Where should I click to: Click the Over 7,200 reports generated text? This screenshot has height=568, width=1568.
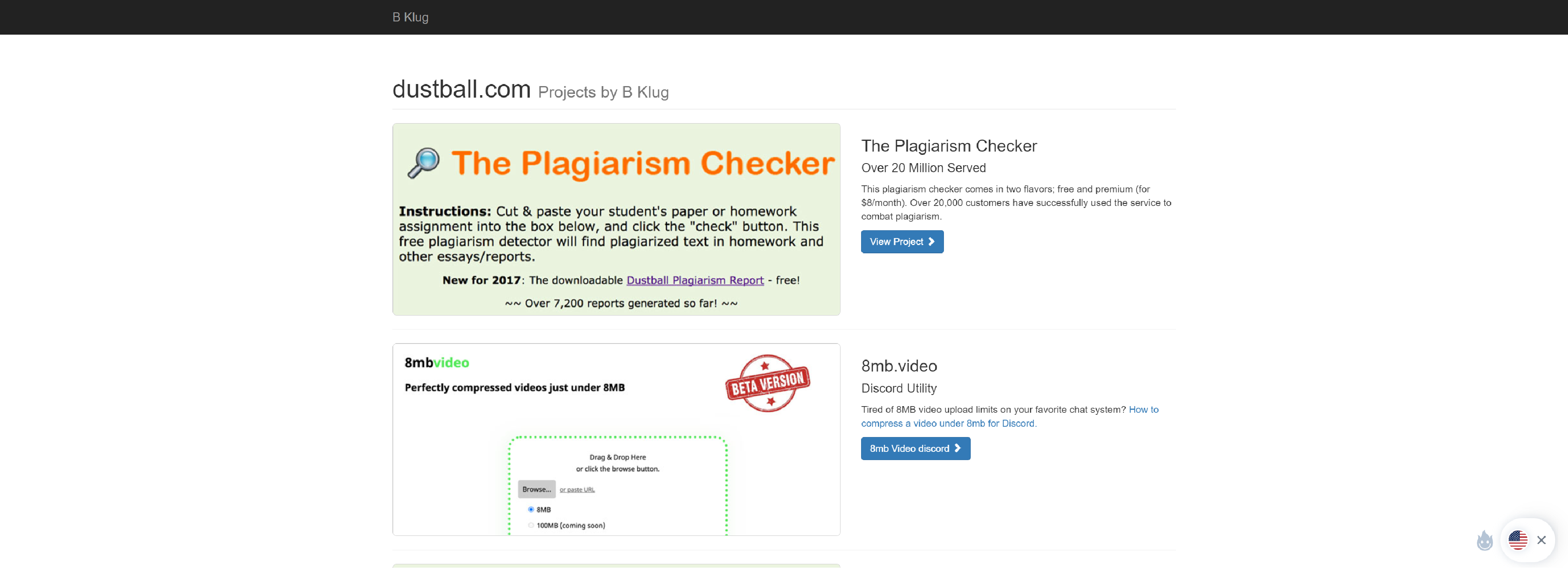click(x=621, y=303)
